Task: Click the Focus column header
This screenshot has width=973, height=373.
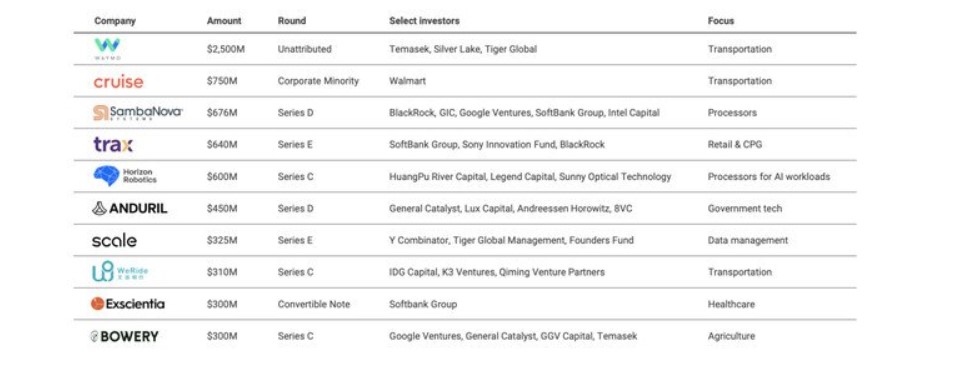Action: 720,20
